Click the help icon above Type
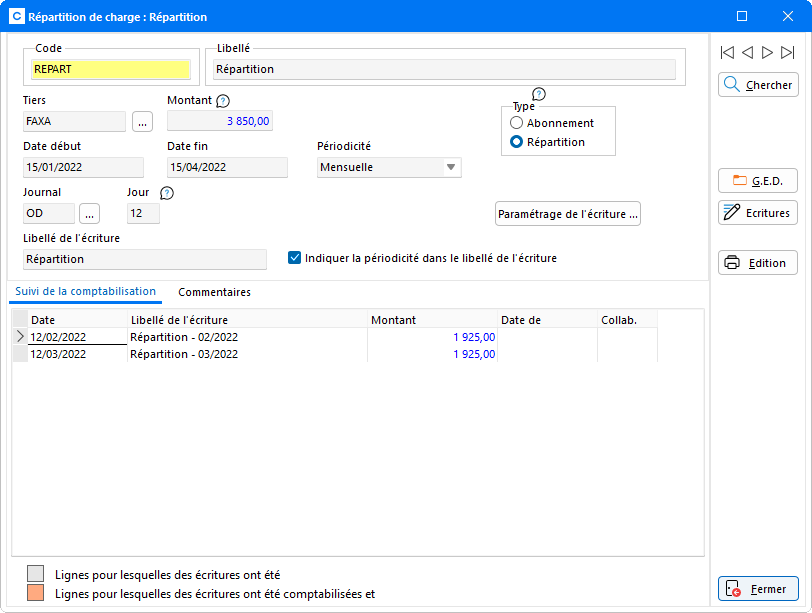 [539, 94]
